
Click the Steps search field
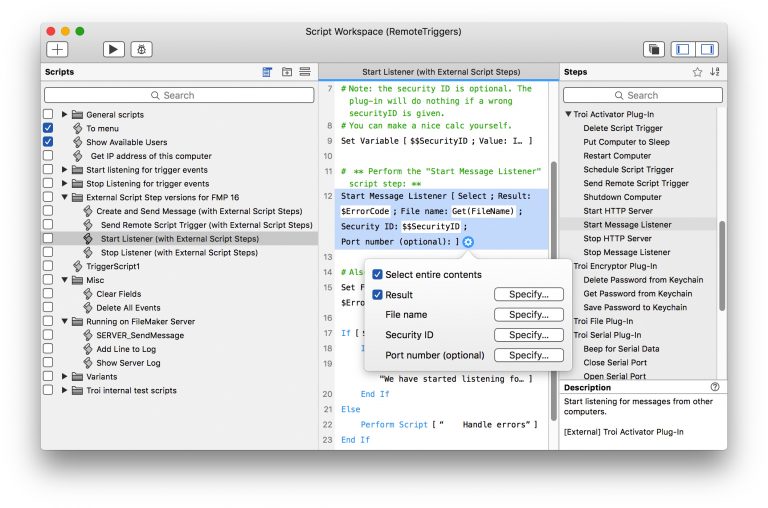pos(643,95)
